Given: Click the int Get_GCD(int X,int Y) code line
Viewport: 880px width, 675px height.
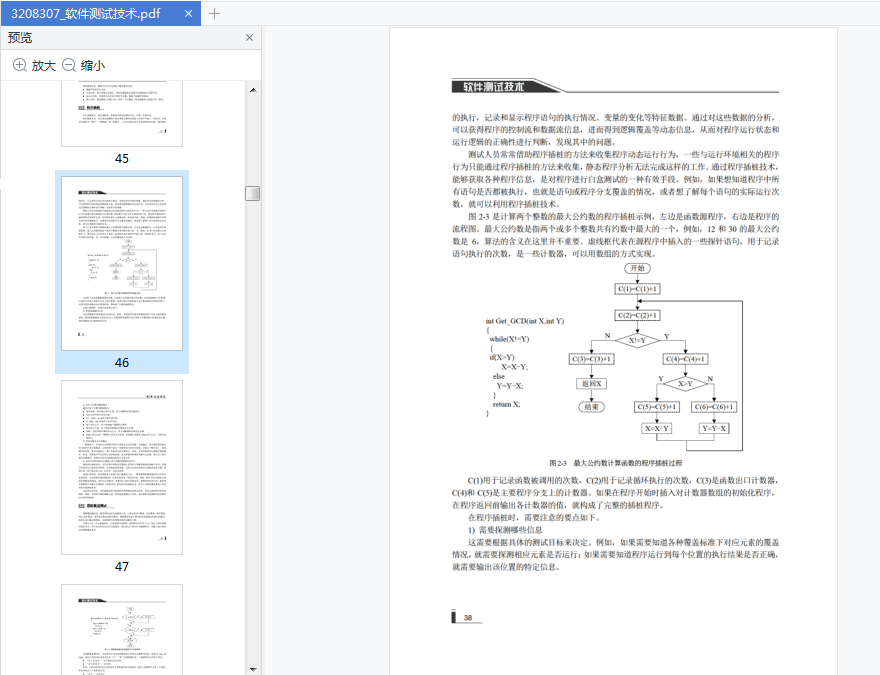Looking at the screenshot, I should coord(525,321).
